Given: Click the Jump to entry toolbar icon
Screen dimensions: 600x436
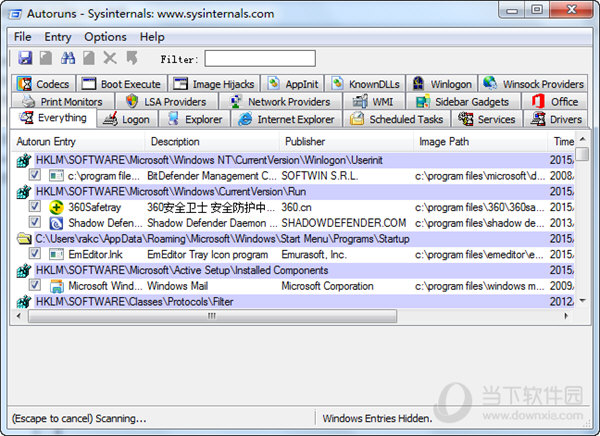Looking at the screenshot, I should (x=132, y=58).
